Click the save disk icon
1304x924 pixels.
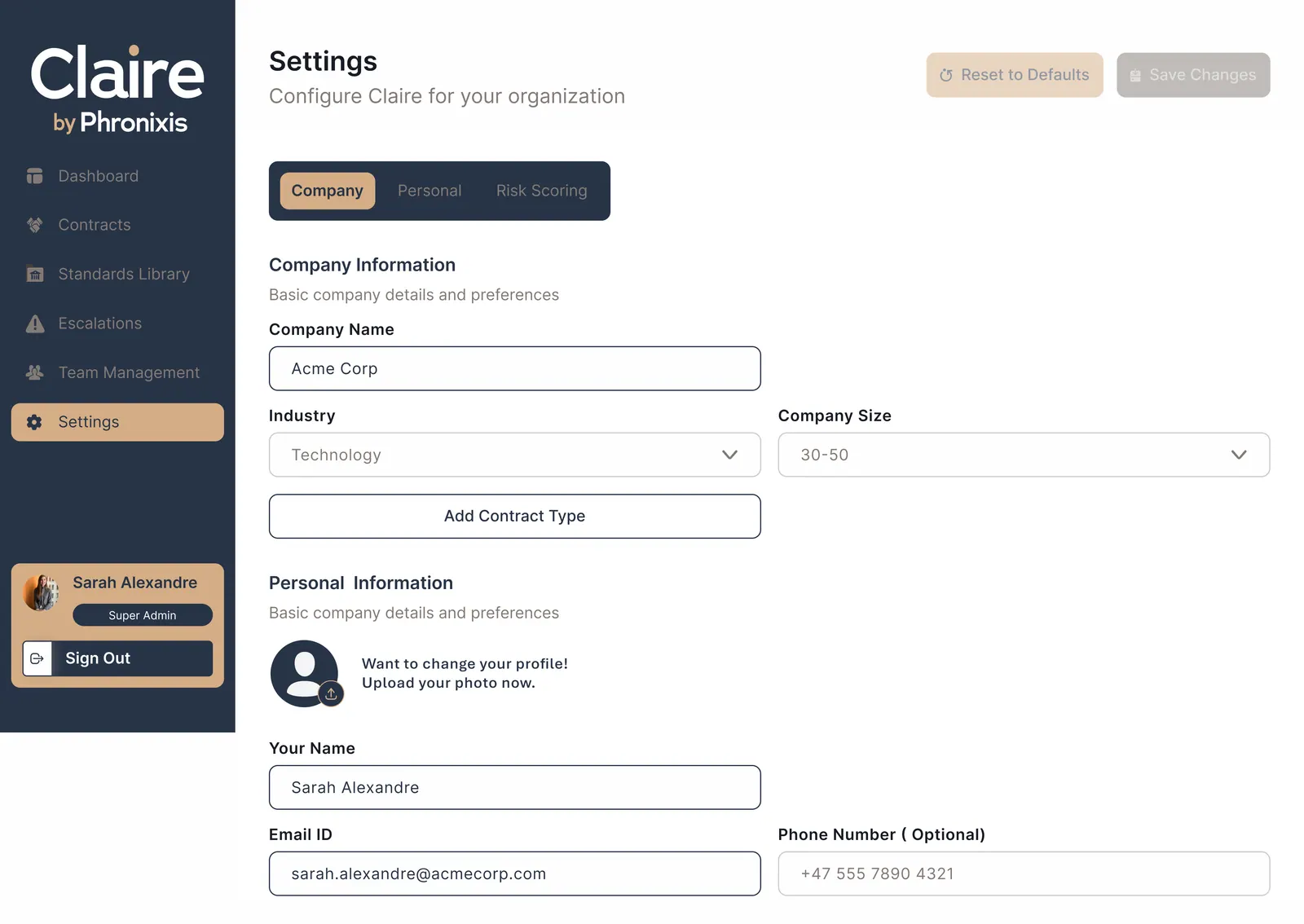pos(1134,76)
